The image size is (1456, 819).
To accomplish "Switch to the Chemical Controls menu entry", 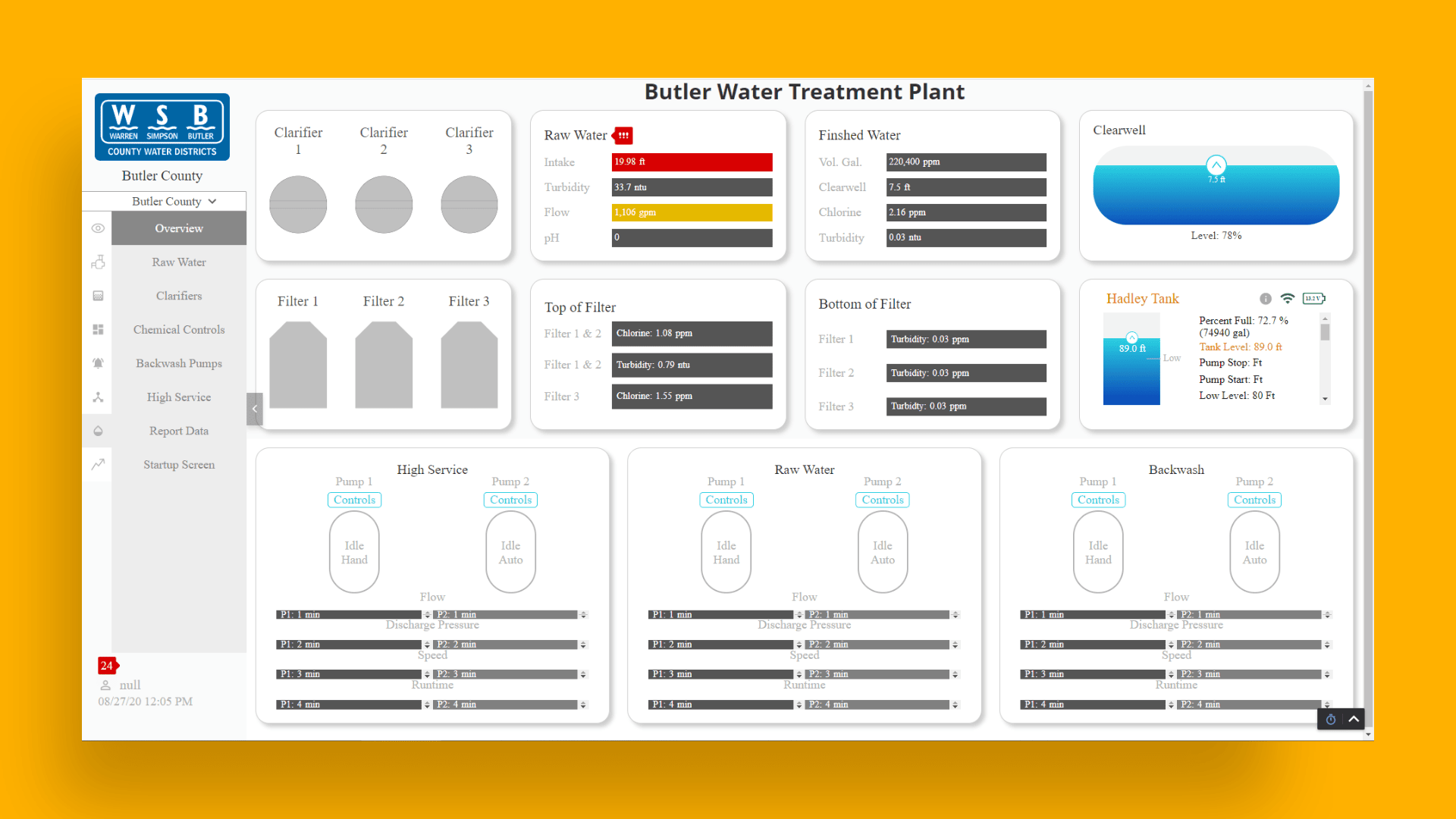I will click(178, 329).
